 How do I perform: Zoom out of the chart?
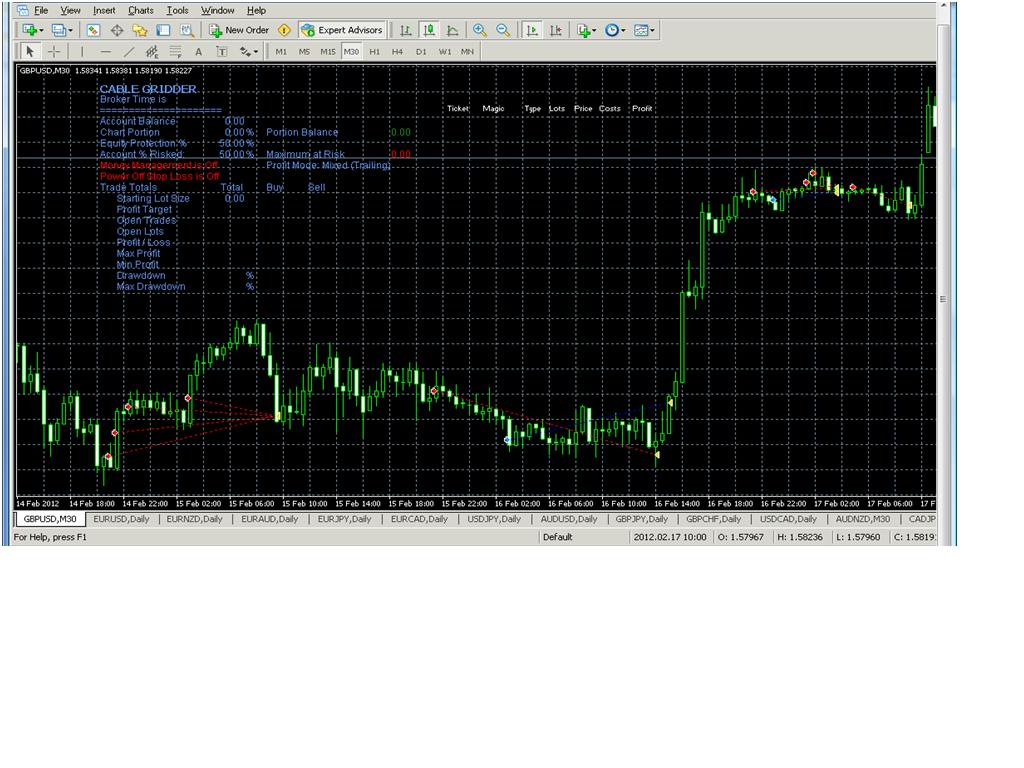click(503, 30)
